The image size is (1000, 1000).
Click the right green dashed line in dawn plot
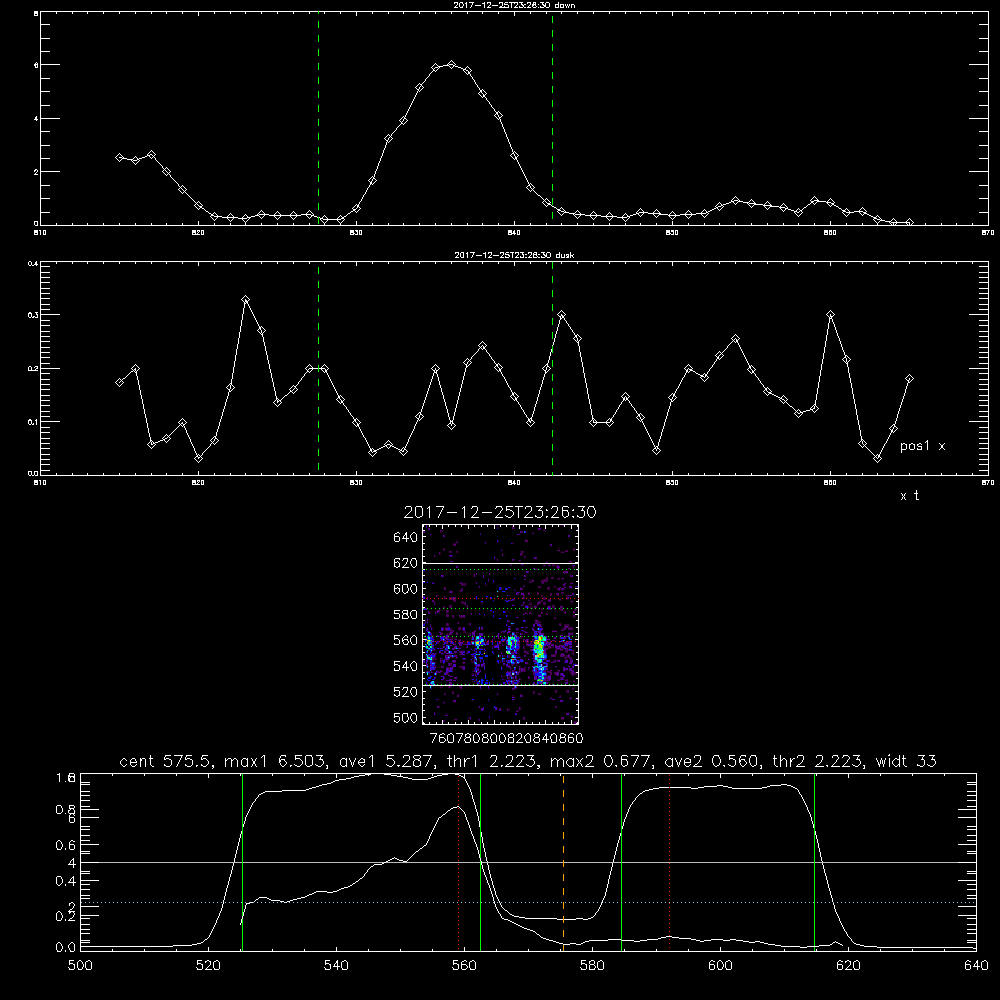click(552, 119)
